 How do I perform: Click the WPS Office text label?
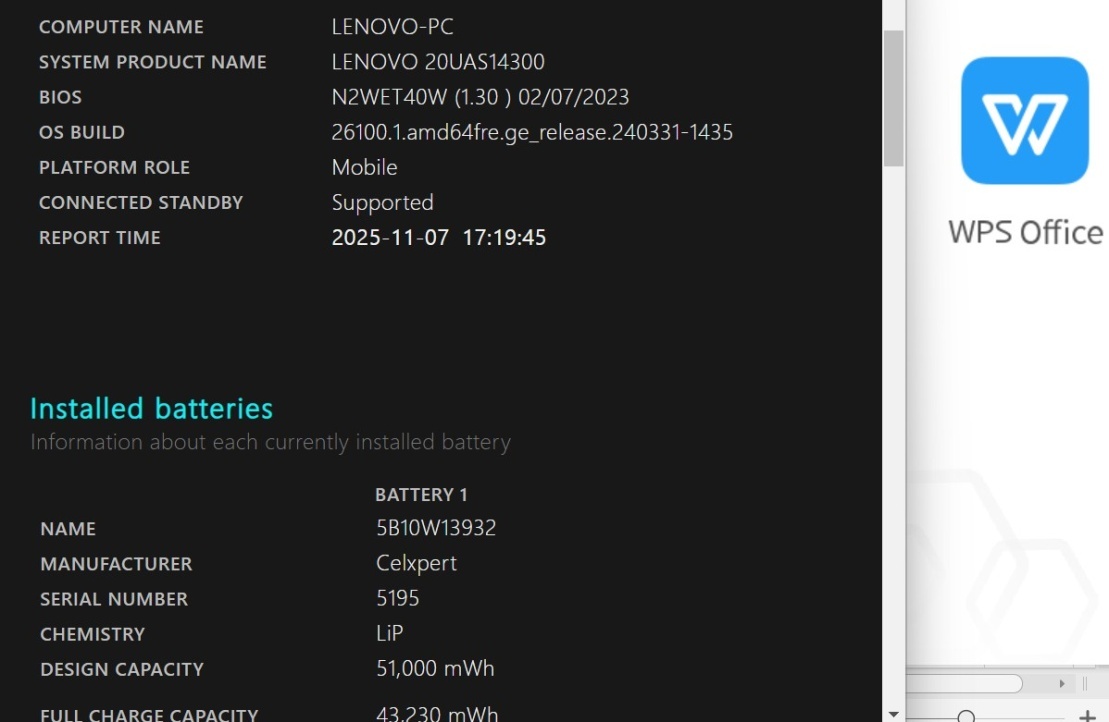pyautogui.click(x=1025, y=232)
